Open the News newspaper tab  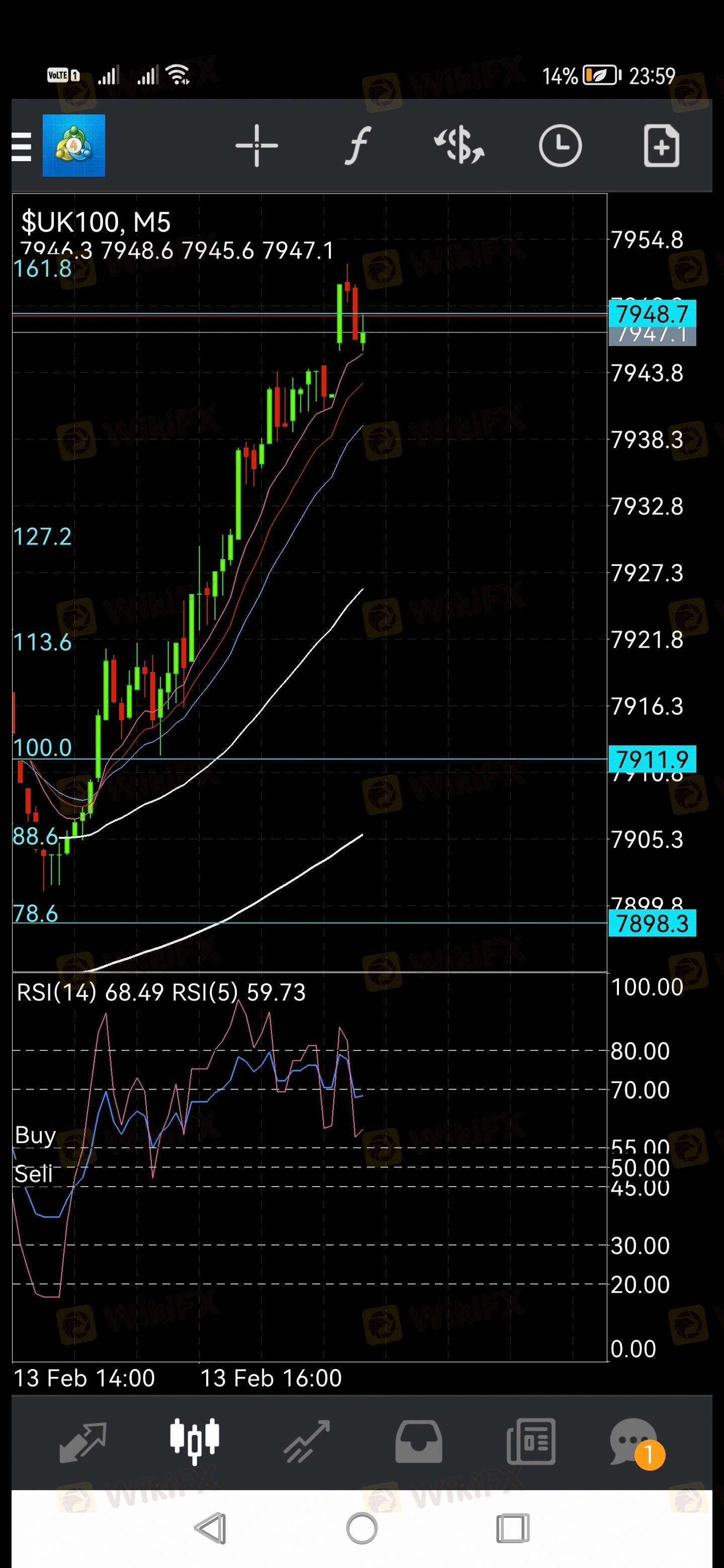[x=531, y=1442]
